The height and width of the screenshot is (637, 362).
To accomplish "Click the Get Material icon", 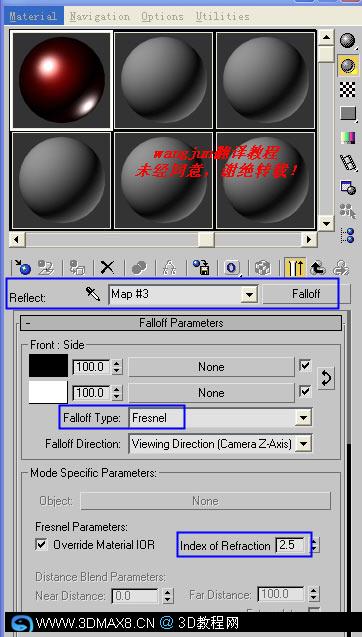I will pyautogui.click(x=22, y=268).
